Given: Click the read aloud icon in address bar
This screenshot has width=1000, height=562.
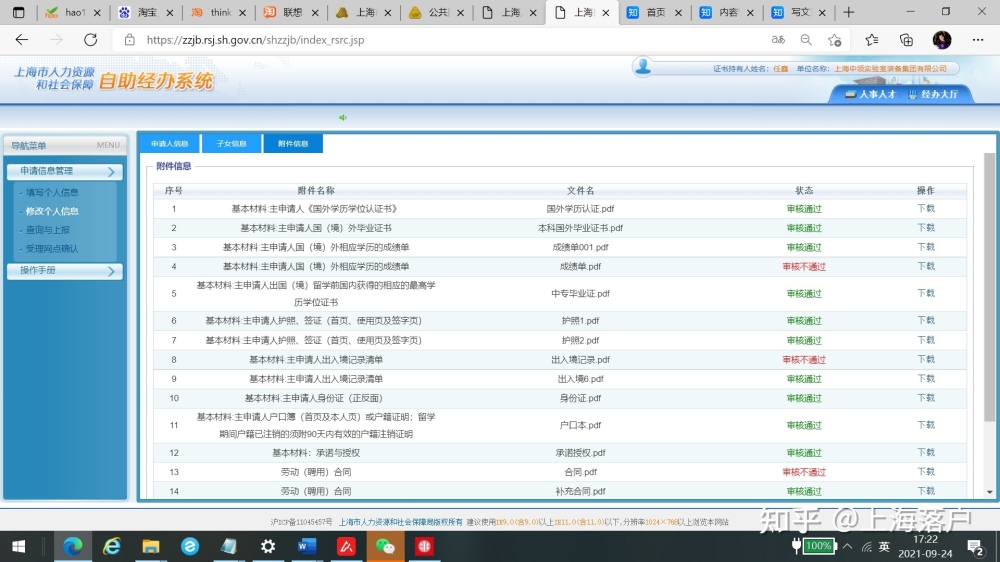Looking at the screenshot, I should 777,40.
